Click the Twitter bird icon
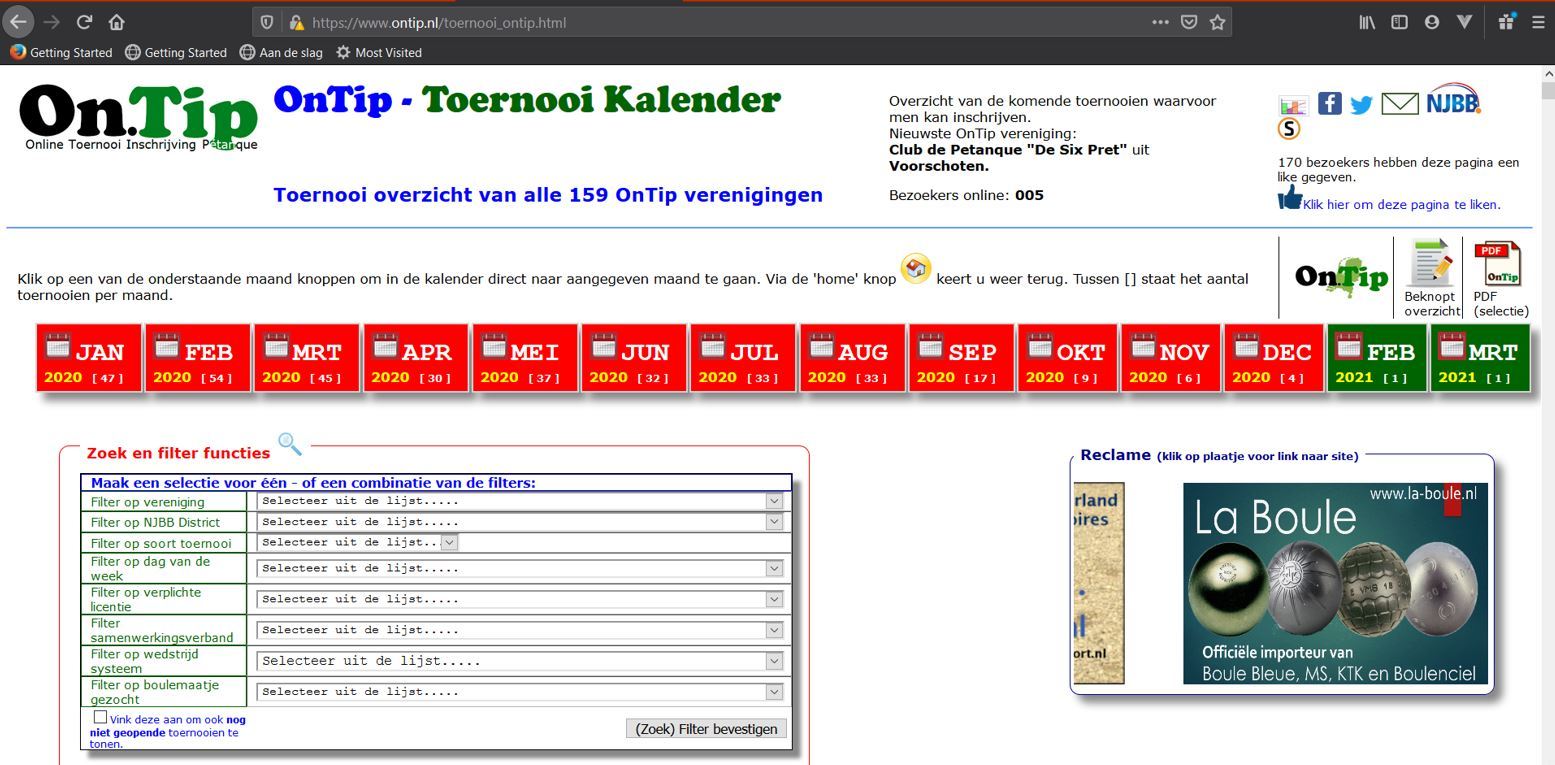The image size is (1555, 765). click(1361, 104)
